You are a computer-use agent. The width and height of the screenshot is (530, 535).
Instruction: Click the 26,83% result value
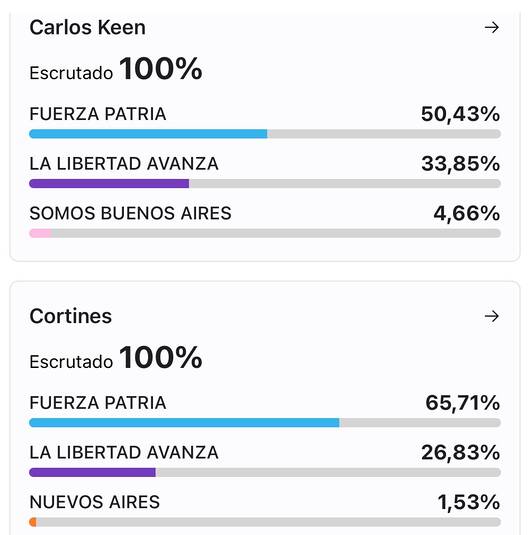coord(460,452)
